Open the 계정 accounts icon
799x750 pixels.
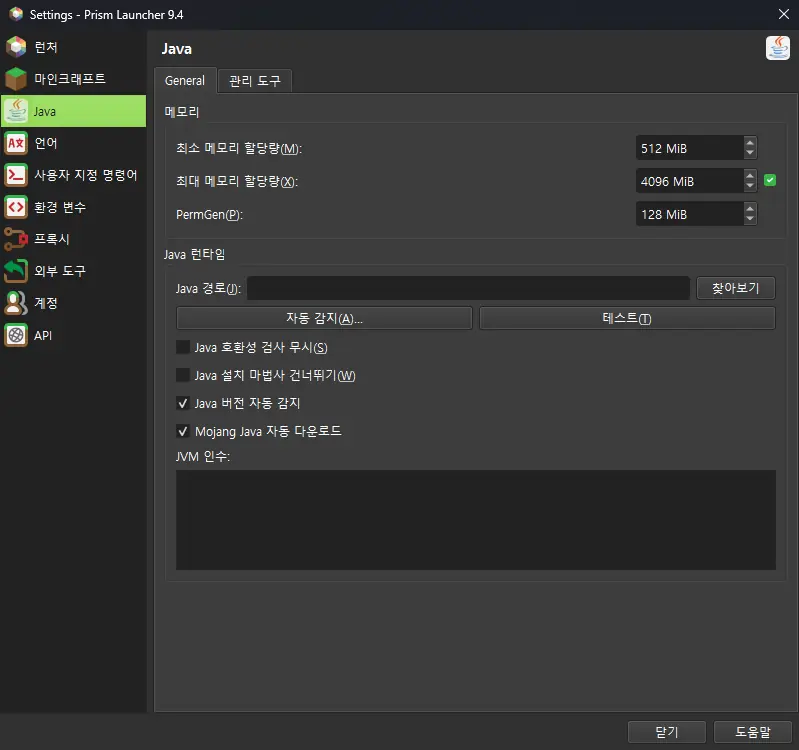coord(16,303)
